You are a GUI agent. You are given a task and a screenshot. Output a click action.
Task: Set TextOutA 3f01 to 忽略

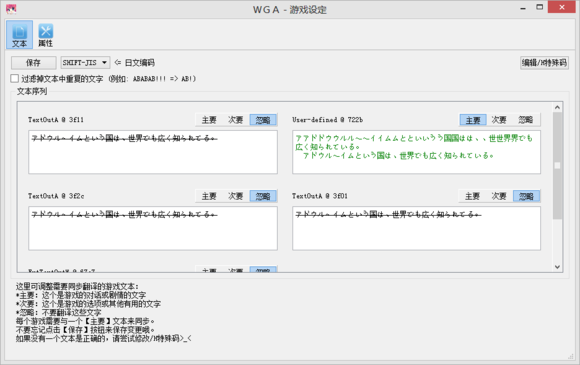pyautogui.click(x=526, y=196)
